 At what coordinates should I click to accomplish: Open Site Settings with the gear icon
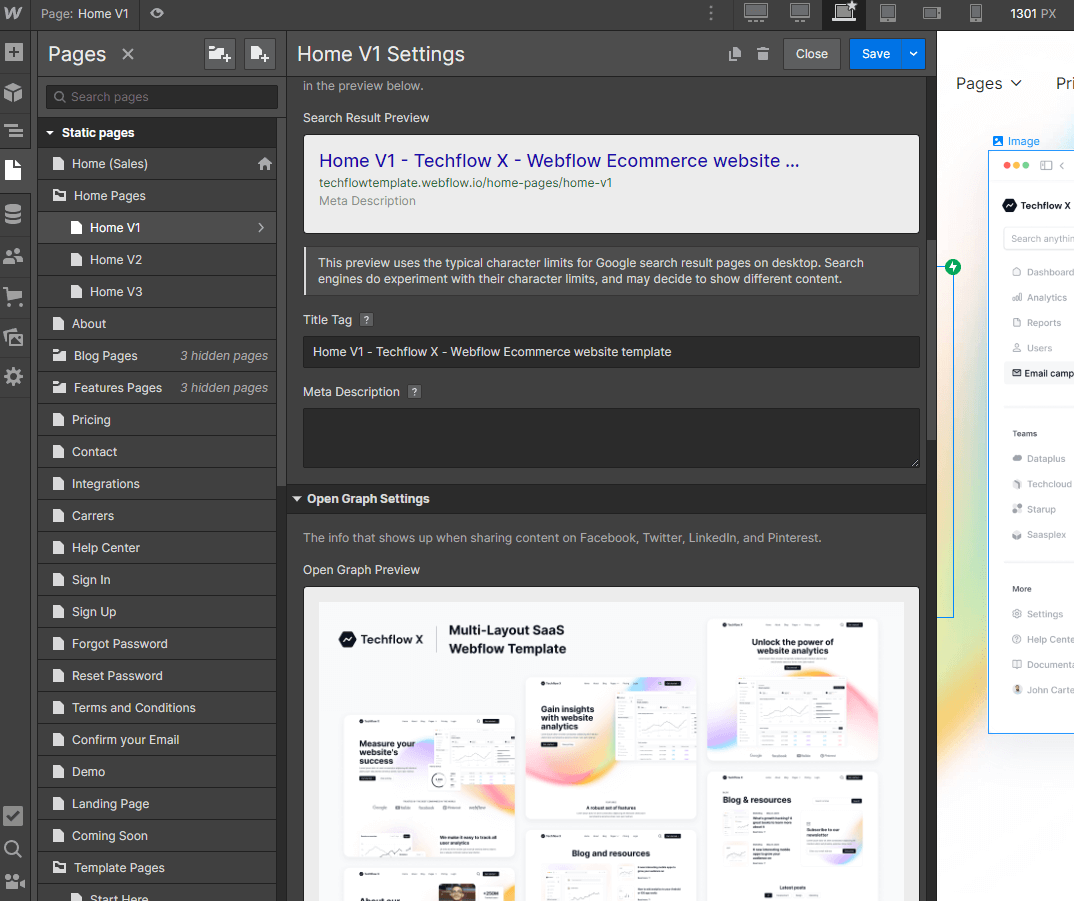(x=15, y=376)
